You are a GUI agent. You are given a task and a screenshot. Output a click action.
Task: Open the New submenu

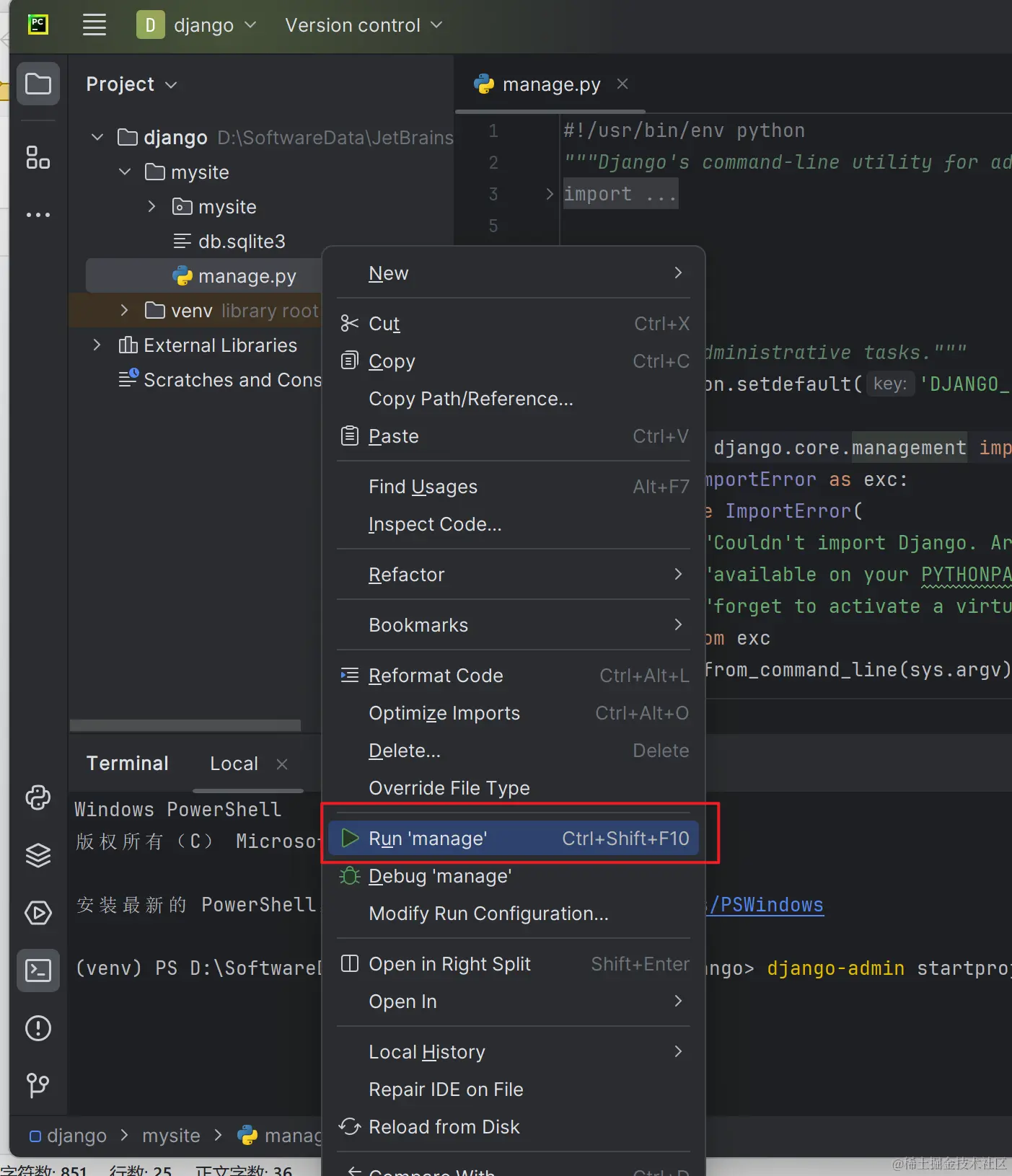point(514,273)
